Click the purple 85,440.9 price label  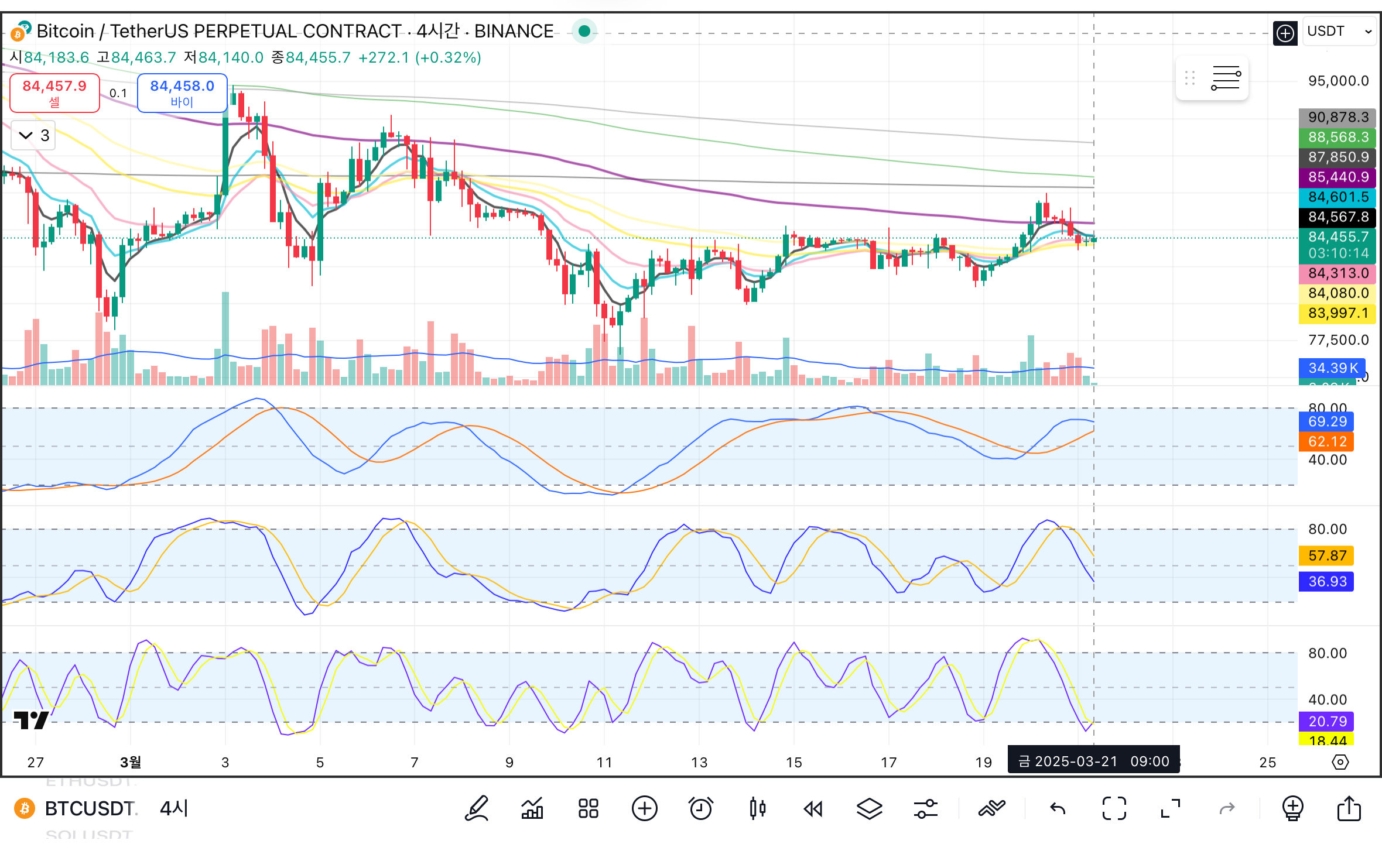click(1337, 177)
